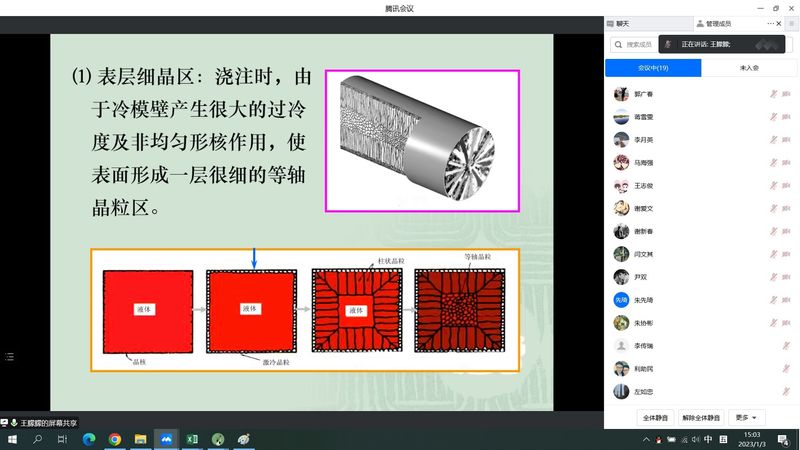
Task: Click the muted microphone icon for 郭广春
Action: [773, 94]
